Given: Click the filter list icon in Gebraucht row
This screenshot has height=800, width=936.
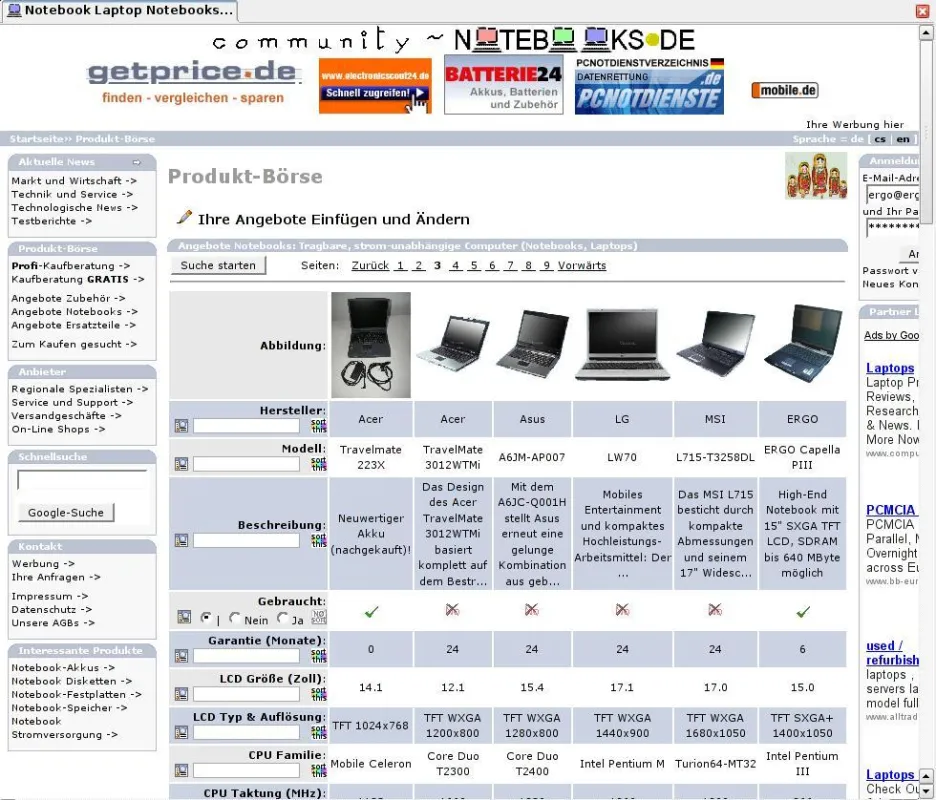Looking at the screenshot, I should (x=184, y=617).
